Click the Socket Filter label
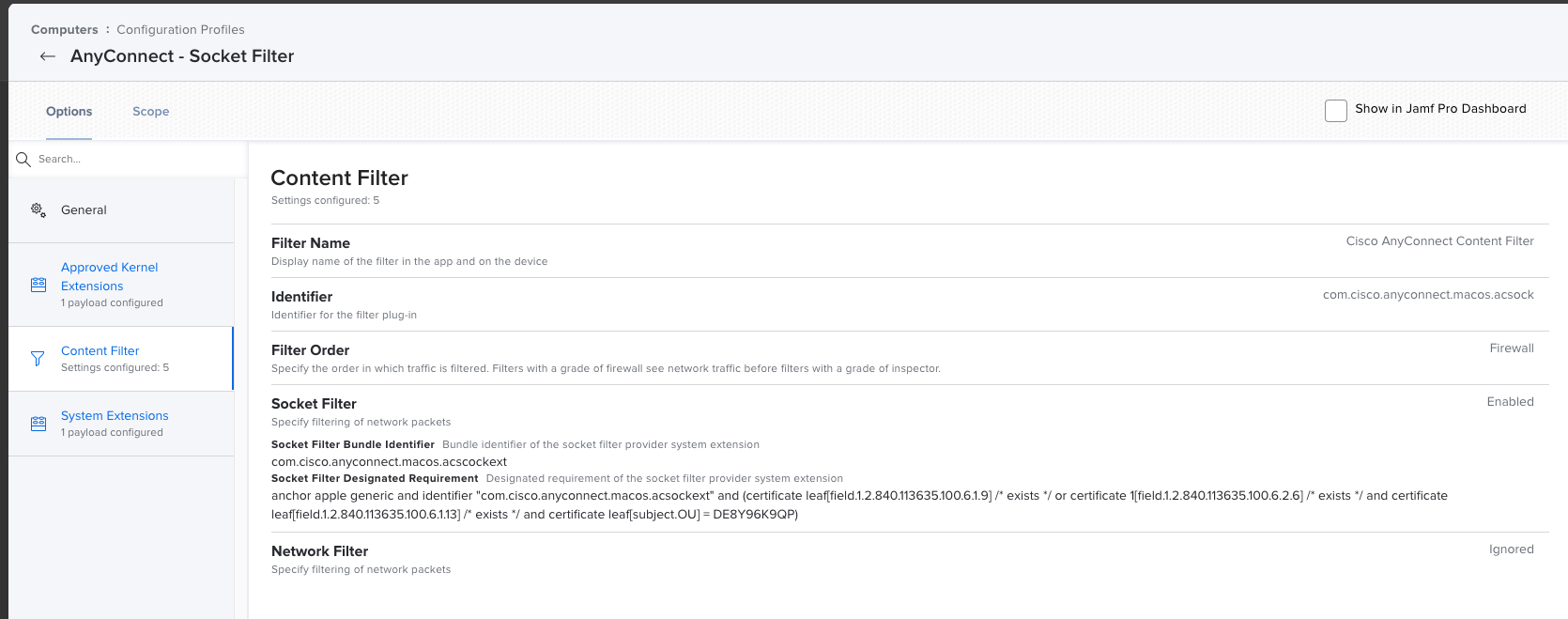The image size is (1568, 619). 314,404
